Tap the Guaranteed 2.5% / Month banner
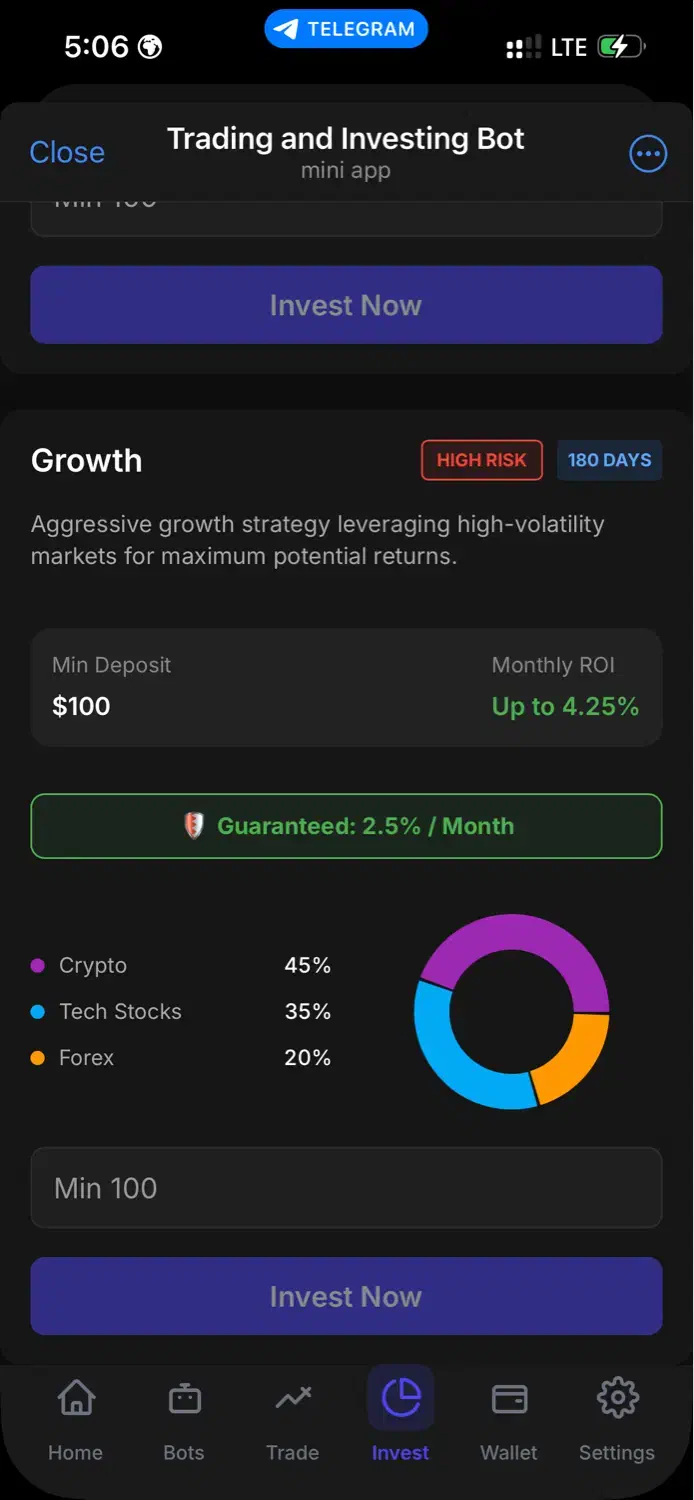The width and height of the screenshot is (694, 1500). pyautogui.click(x=346, y=826)
